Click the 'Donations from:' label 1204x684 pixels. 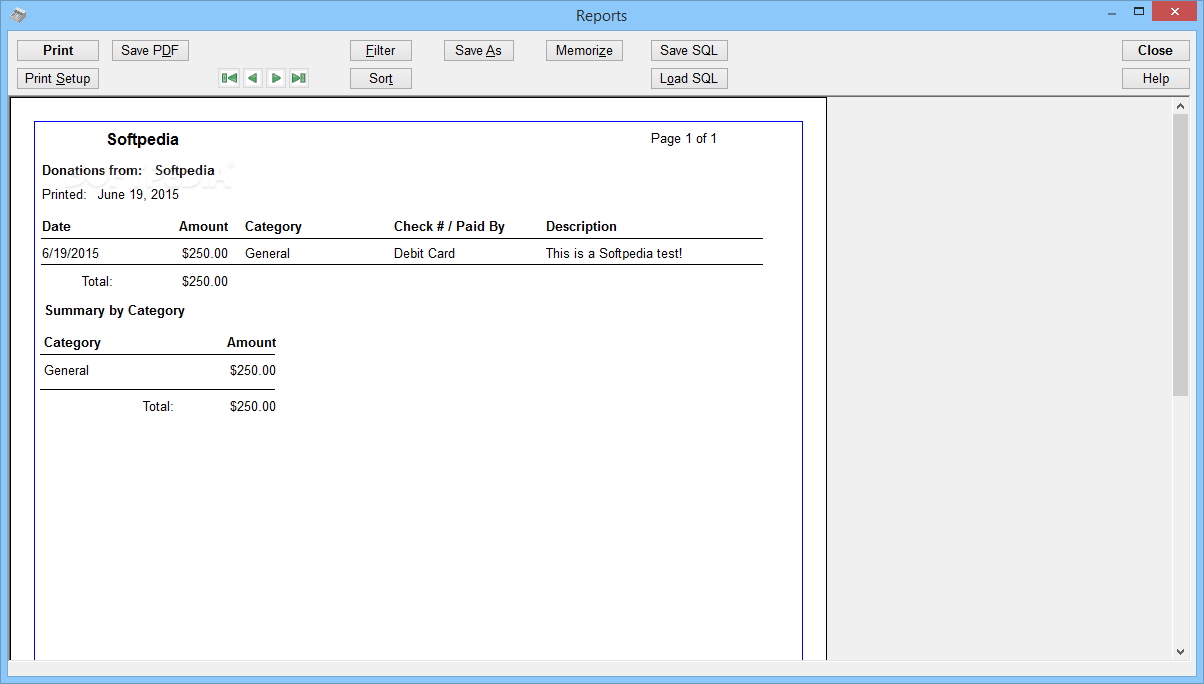(x=92, y=171)
